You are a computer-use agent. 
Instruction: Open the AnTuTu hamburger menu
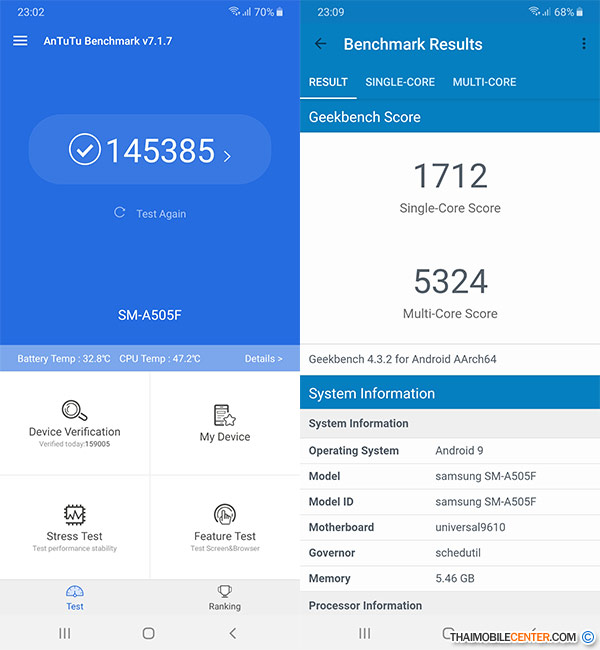pos(20,41)
